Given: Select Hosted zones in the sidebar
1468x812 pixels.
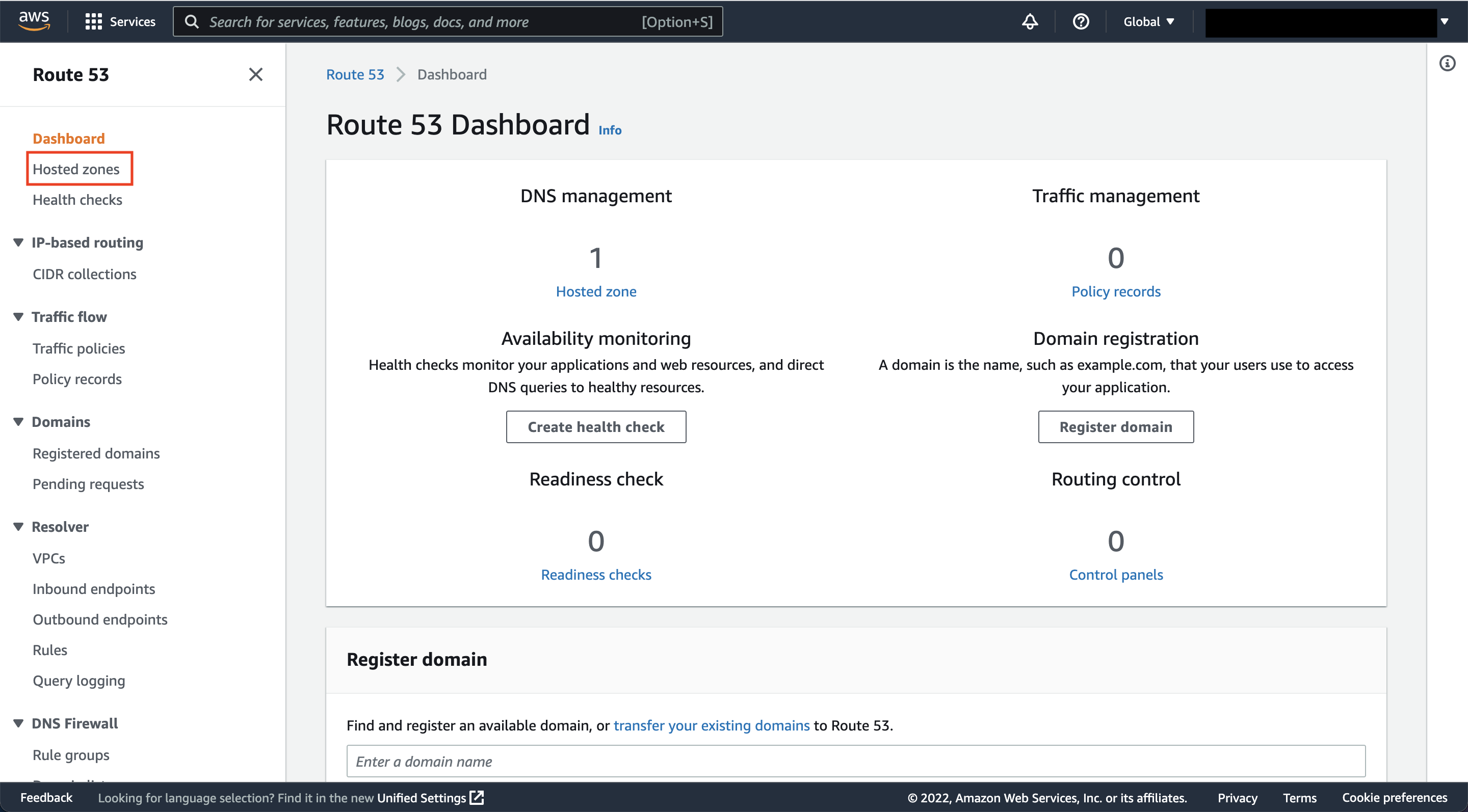Looking at the screenshot, I should coord(76,169).
